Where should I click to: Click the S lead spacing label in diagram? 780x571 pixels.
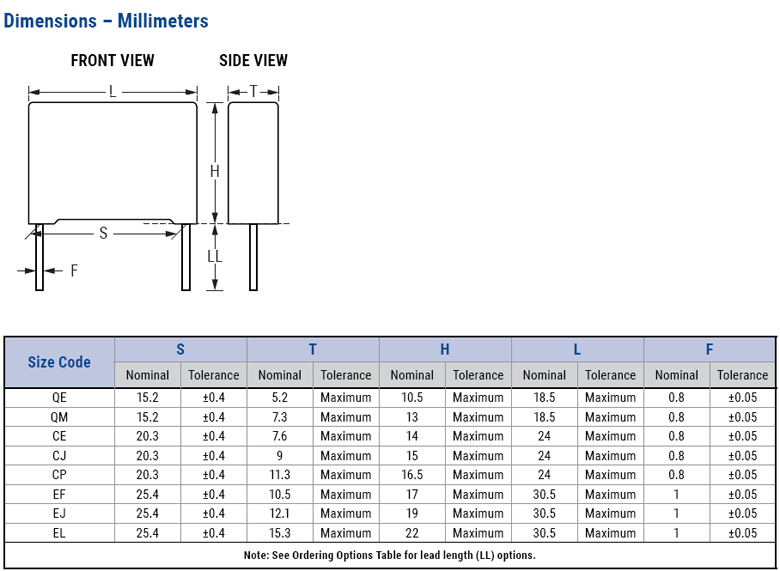coord(103,233)
